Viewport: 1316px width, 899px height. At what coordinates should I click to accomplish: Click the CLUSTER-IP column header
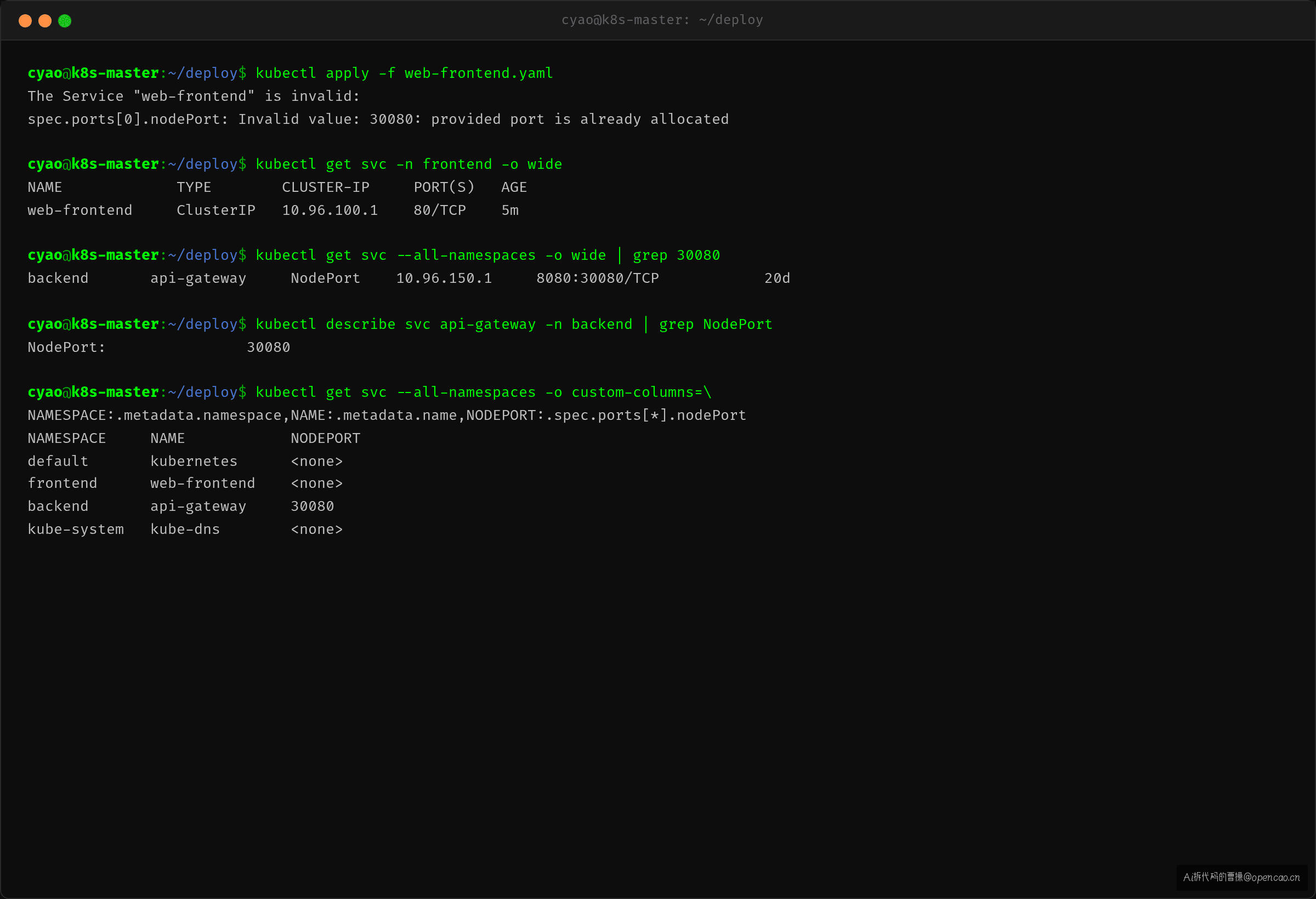326,187
